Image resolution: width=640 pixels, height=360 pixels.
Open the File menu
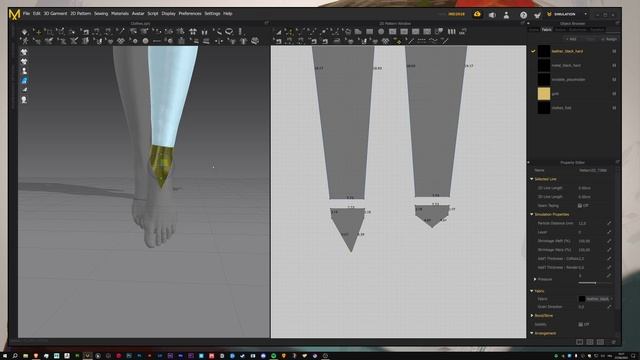point(27,13)
